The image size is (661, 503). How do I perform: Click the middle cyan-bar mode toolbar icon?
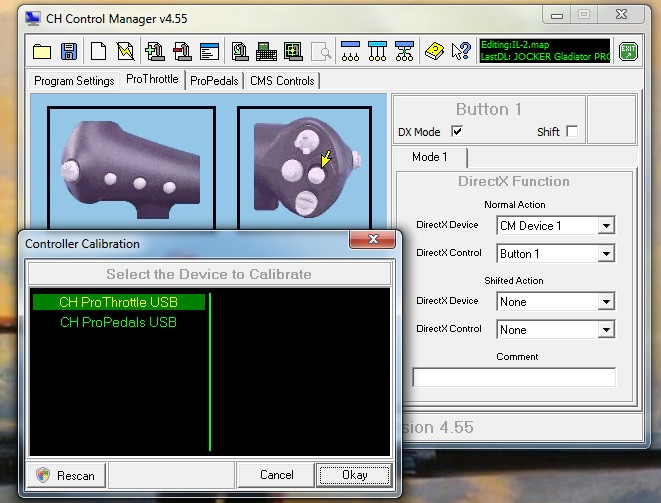click(x=377, y=51)
